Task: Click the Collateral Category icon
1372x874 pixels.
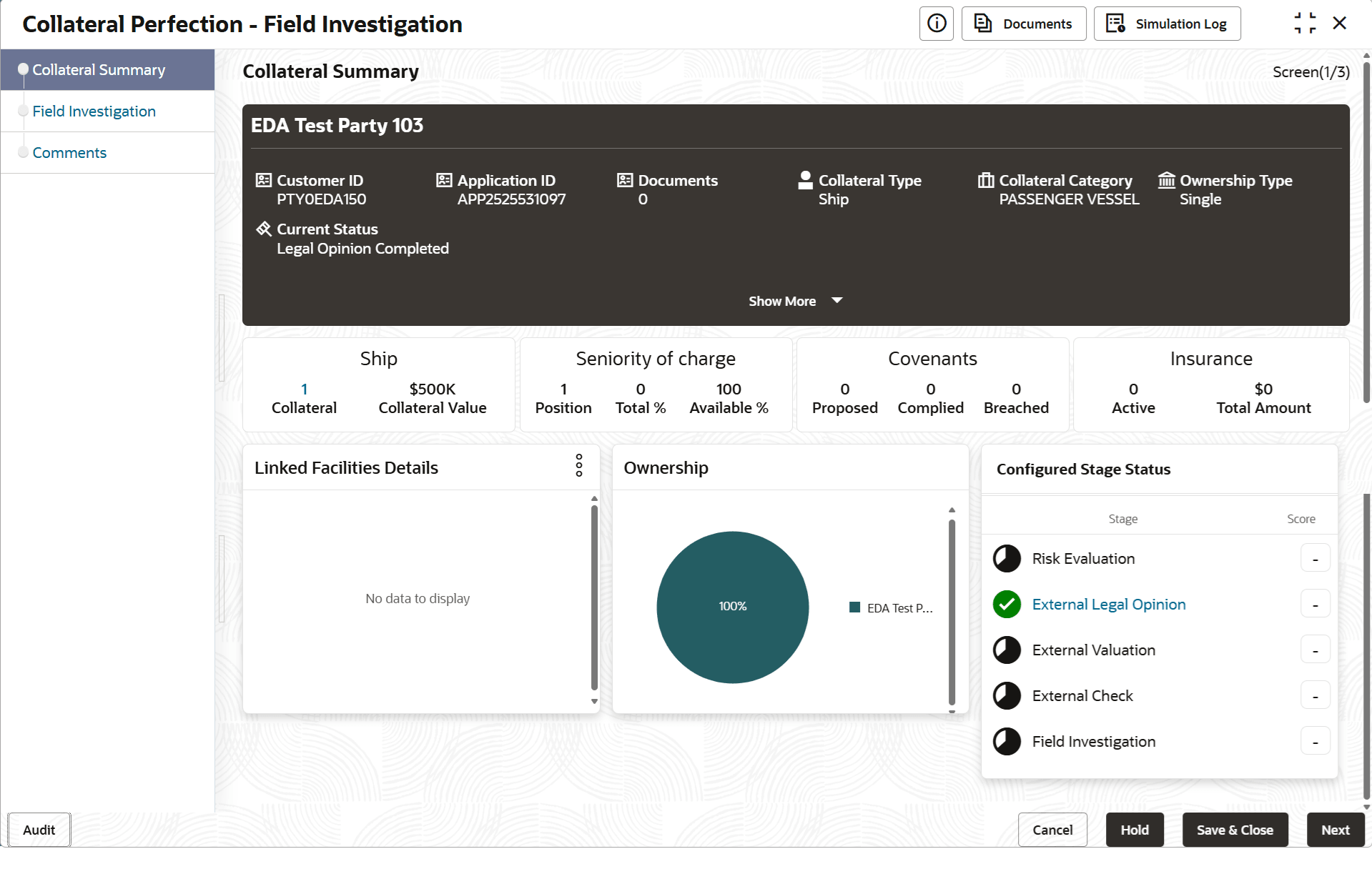Action: (986, 180)
